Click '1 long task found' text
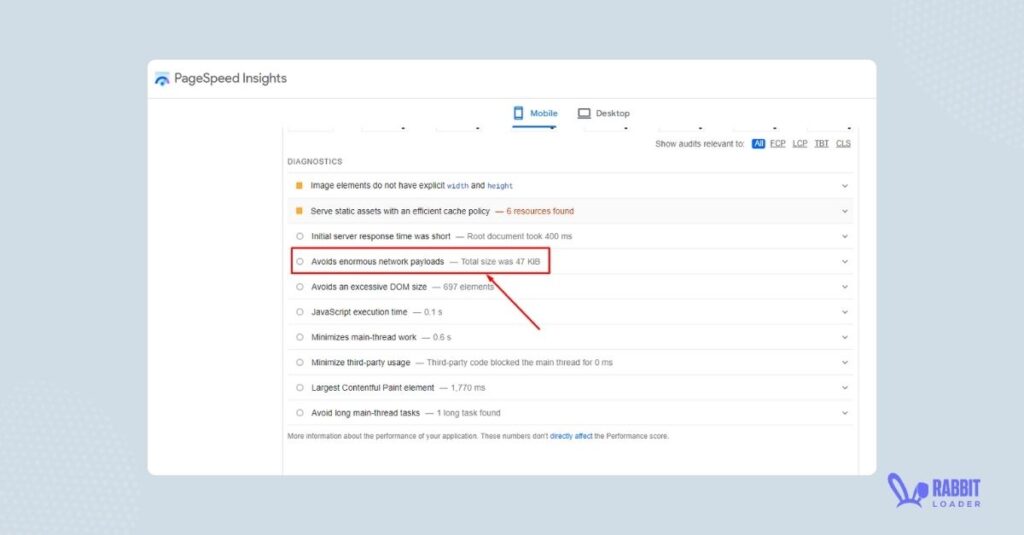The width and height of the screenshot is (1024, 535). coord(468,413)
